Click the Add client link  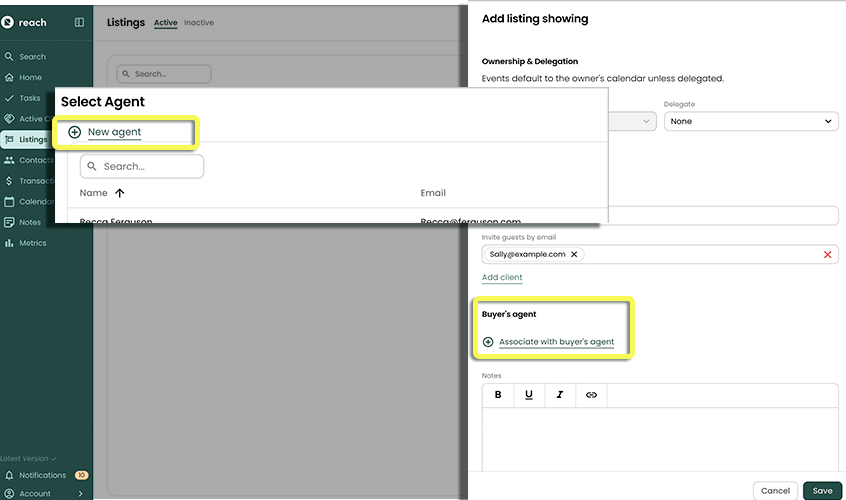502,277
